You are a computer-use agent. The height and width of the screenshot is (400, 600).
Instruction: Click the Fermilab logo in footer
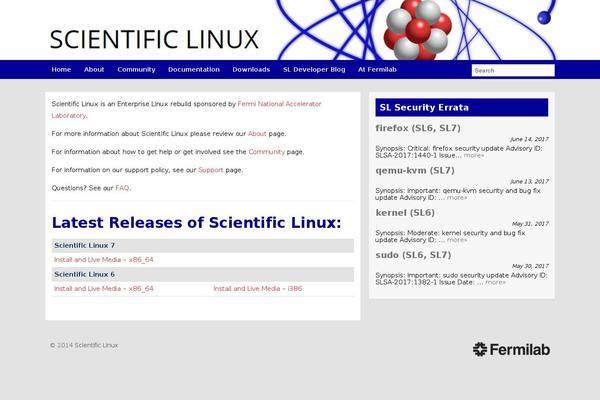point(511,349)
